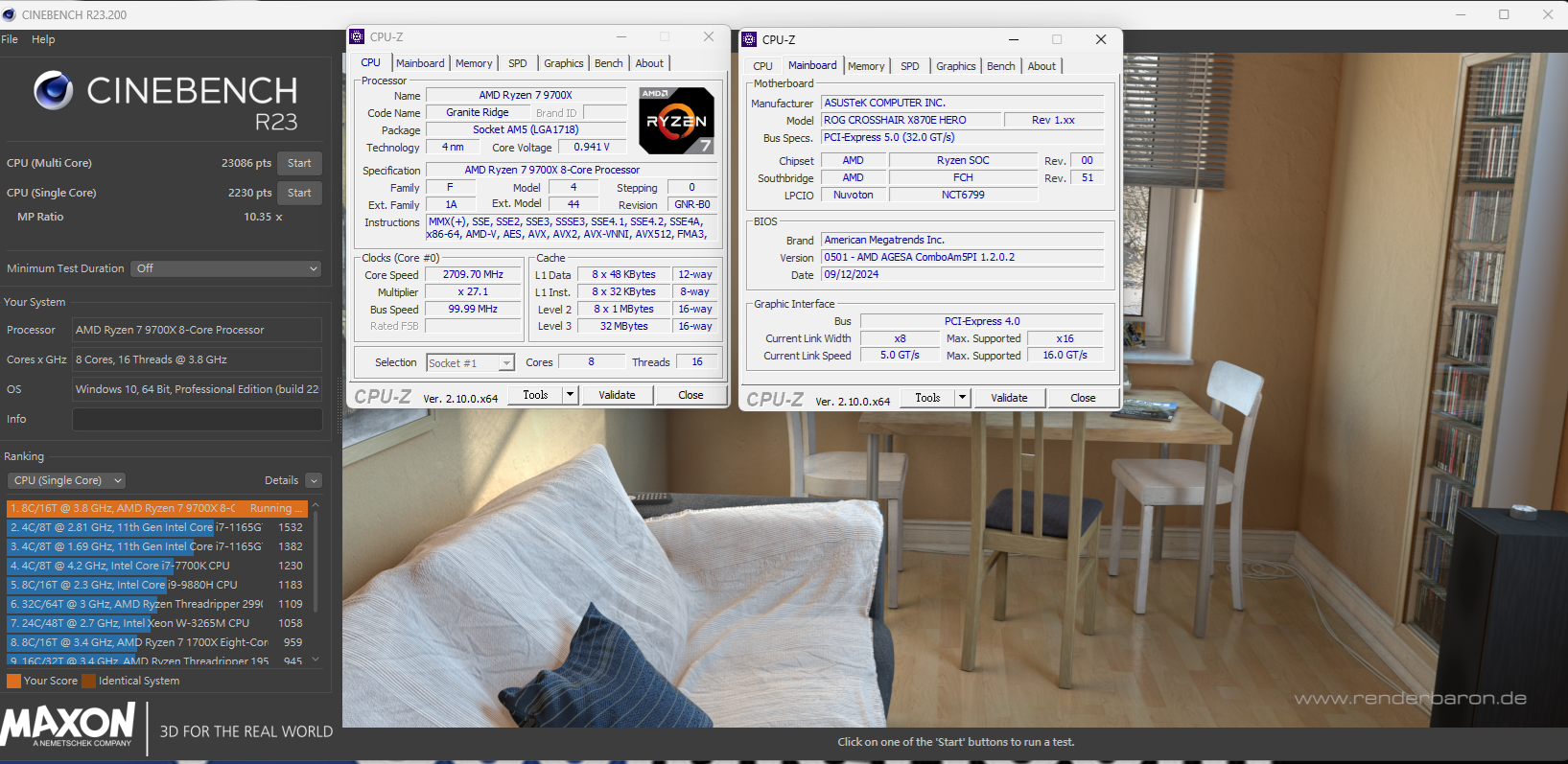The width and height of the screenshot is (1568, 764).
Task: Click the Core Speed 2709.70 MHz value
Action: (473, 274)
